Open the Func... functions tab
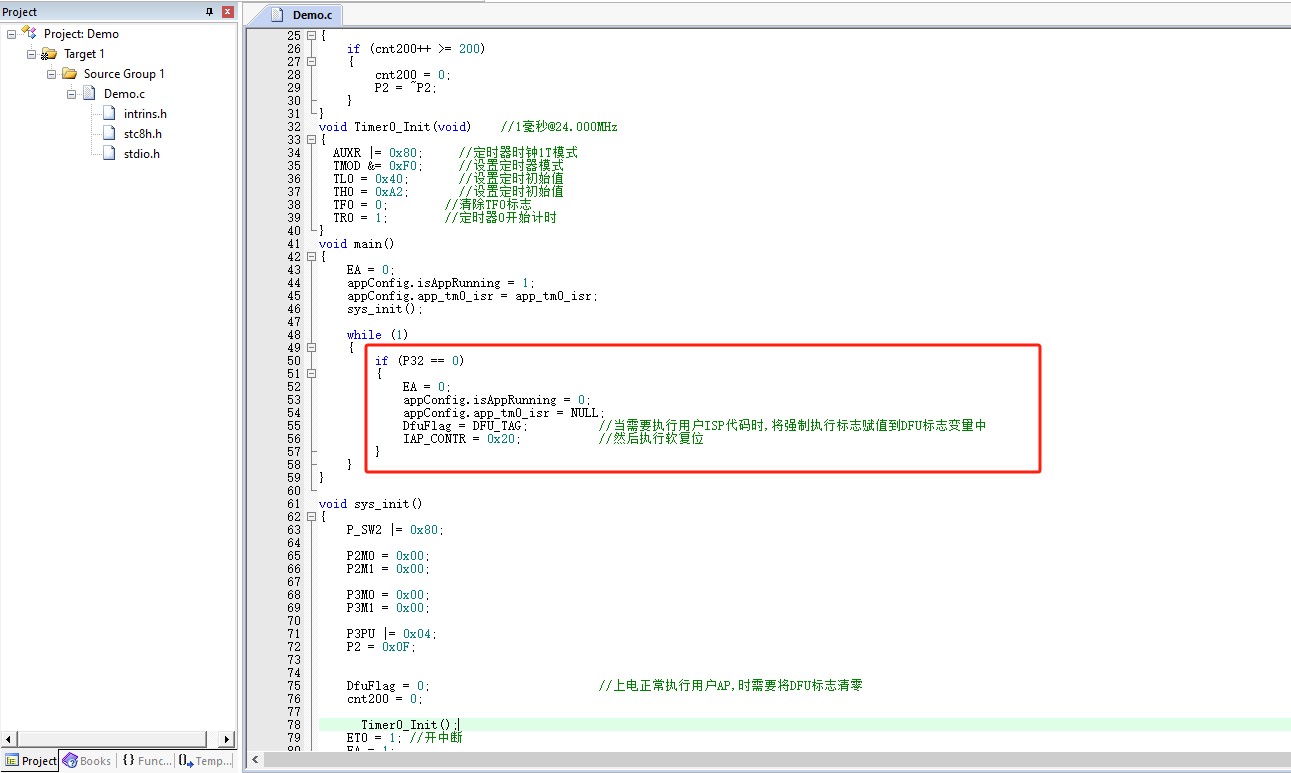 [x=147, y=761]
